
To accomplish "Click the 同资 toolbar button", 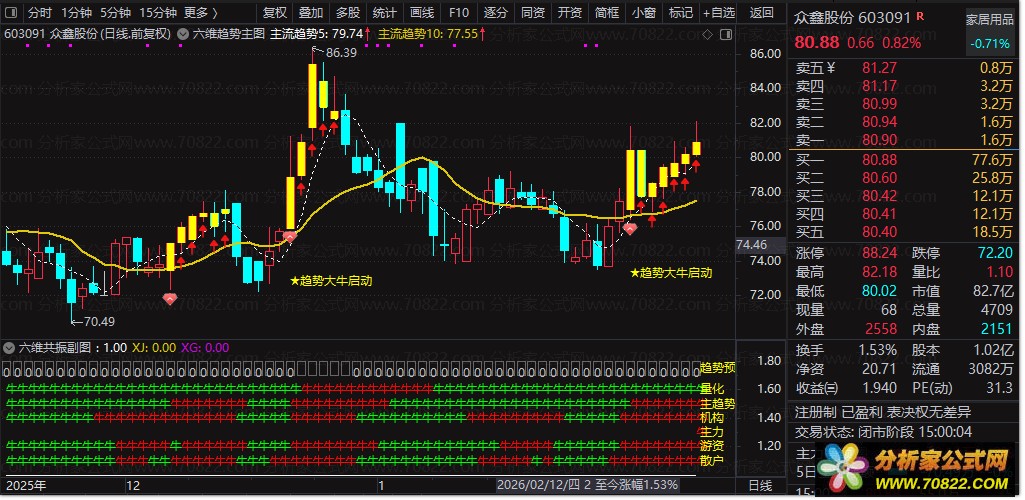I will click(x=533, y=12).
